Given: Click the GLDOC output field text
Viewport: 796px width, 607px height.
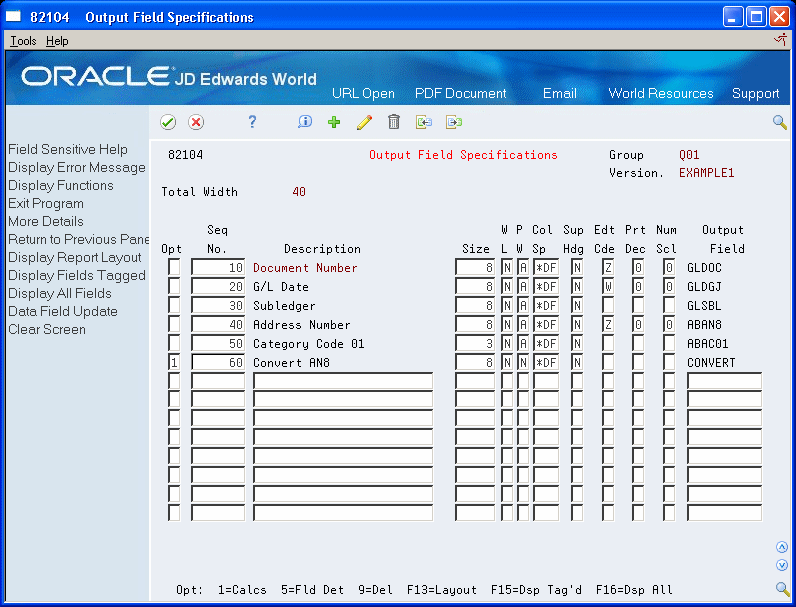Looking at the screenshot, I should pos(704,268).
